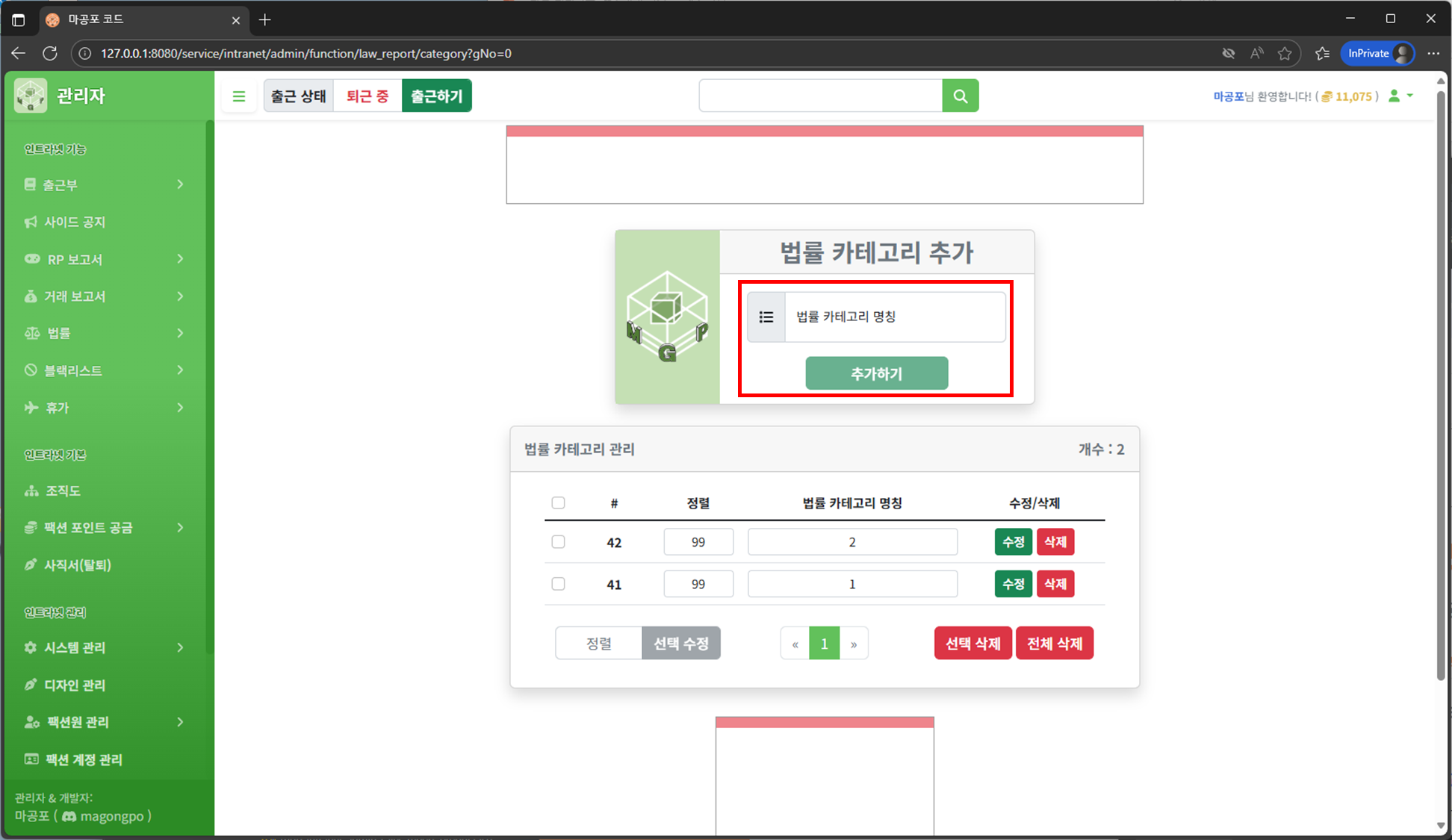Click the read aloud icon in address bar

pyautogui.click(x=1257, y=53)
